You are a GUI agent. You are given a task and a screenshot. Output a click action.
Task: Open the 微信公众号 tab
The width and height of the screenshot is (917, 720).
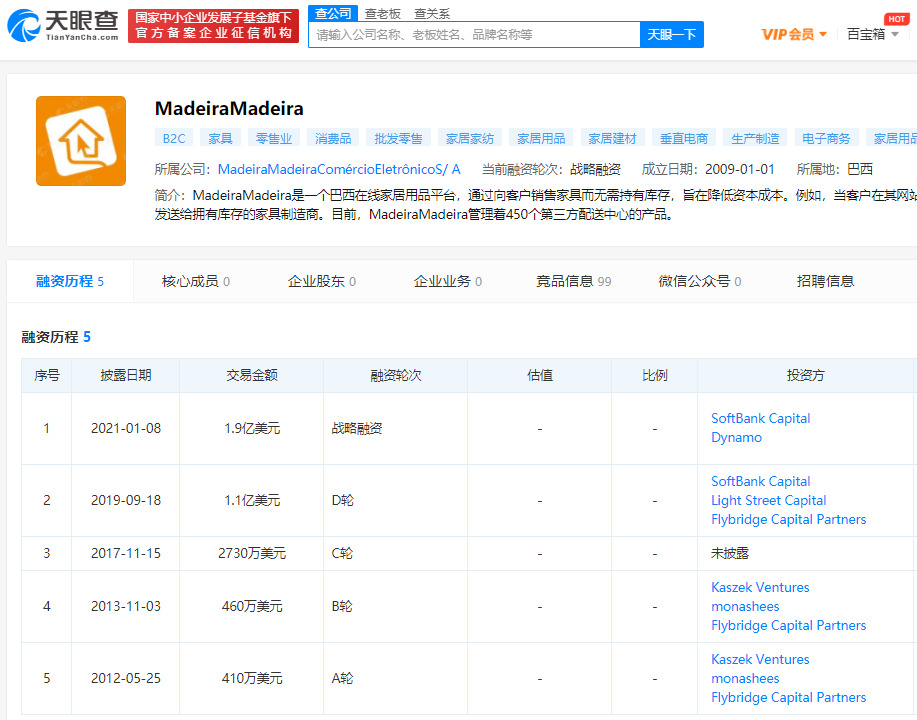click(x=699, y=281)
